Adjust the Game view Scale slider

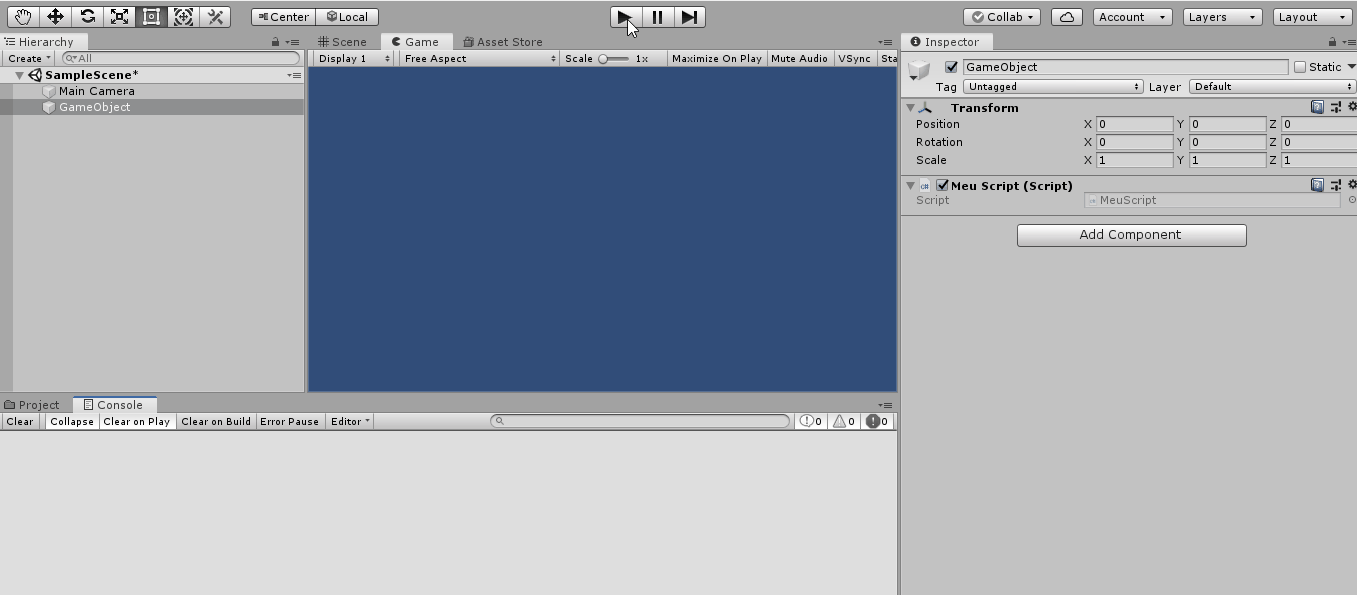(614, 59)
